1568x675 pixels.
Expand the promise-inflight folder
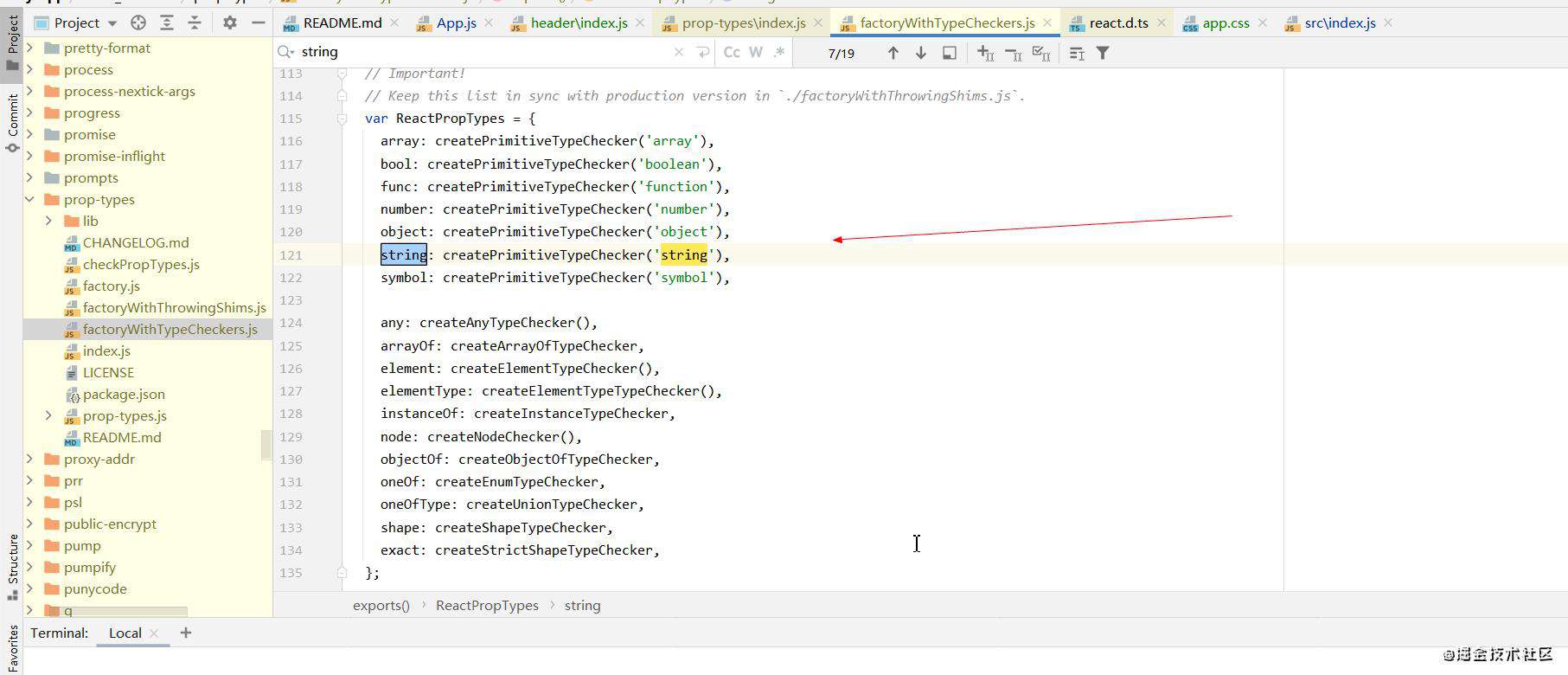pos(30,156)
